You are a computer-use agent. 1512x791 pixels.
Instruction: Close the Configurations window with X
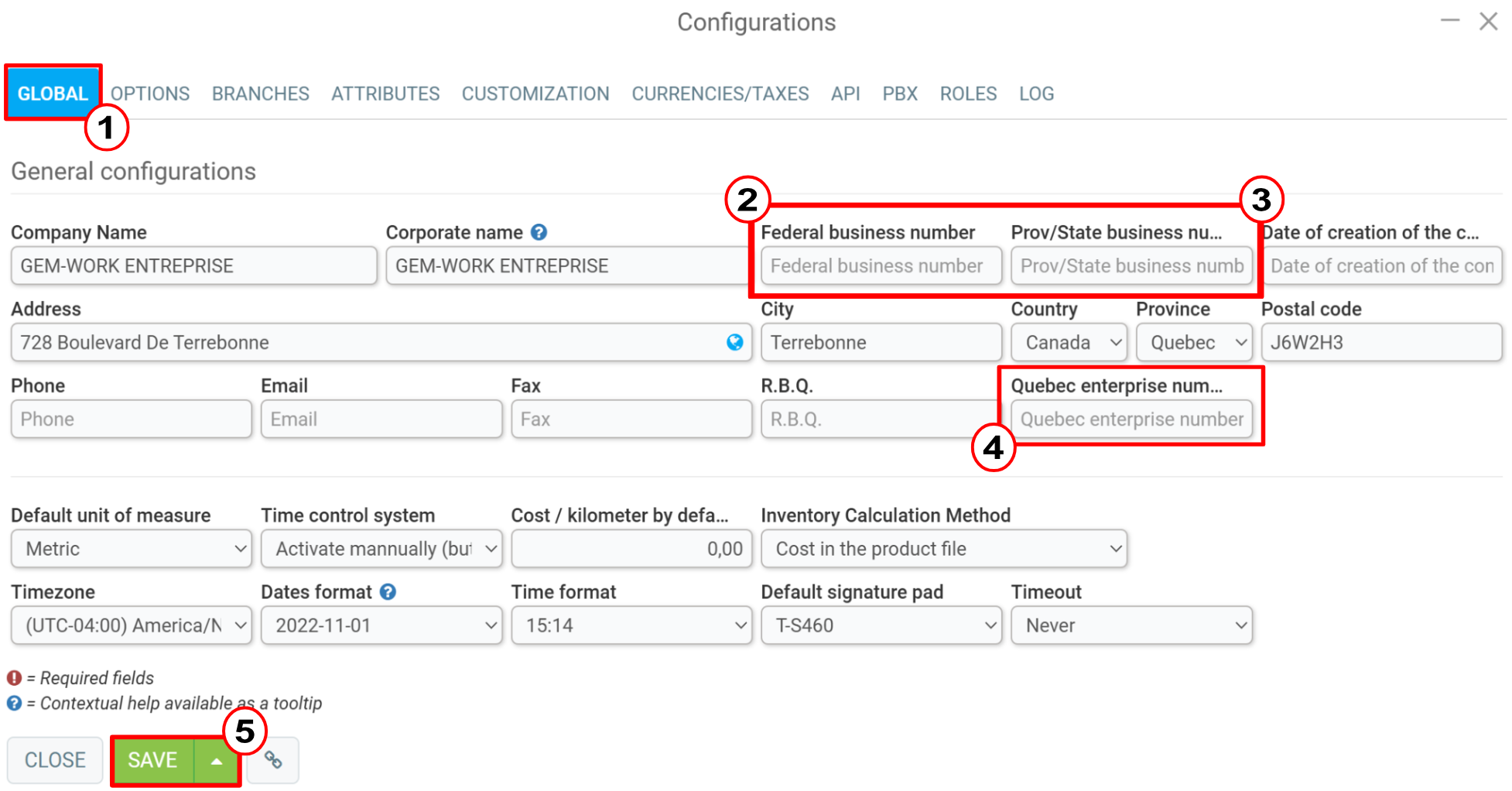pyautogui.click(x=1488, y=21)
